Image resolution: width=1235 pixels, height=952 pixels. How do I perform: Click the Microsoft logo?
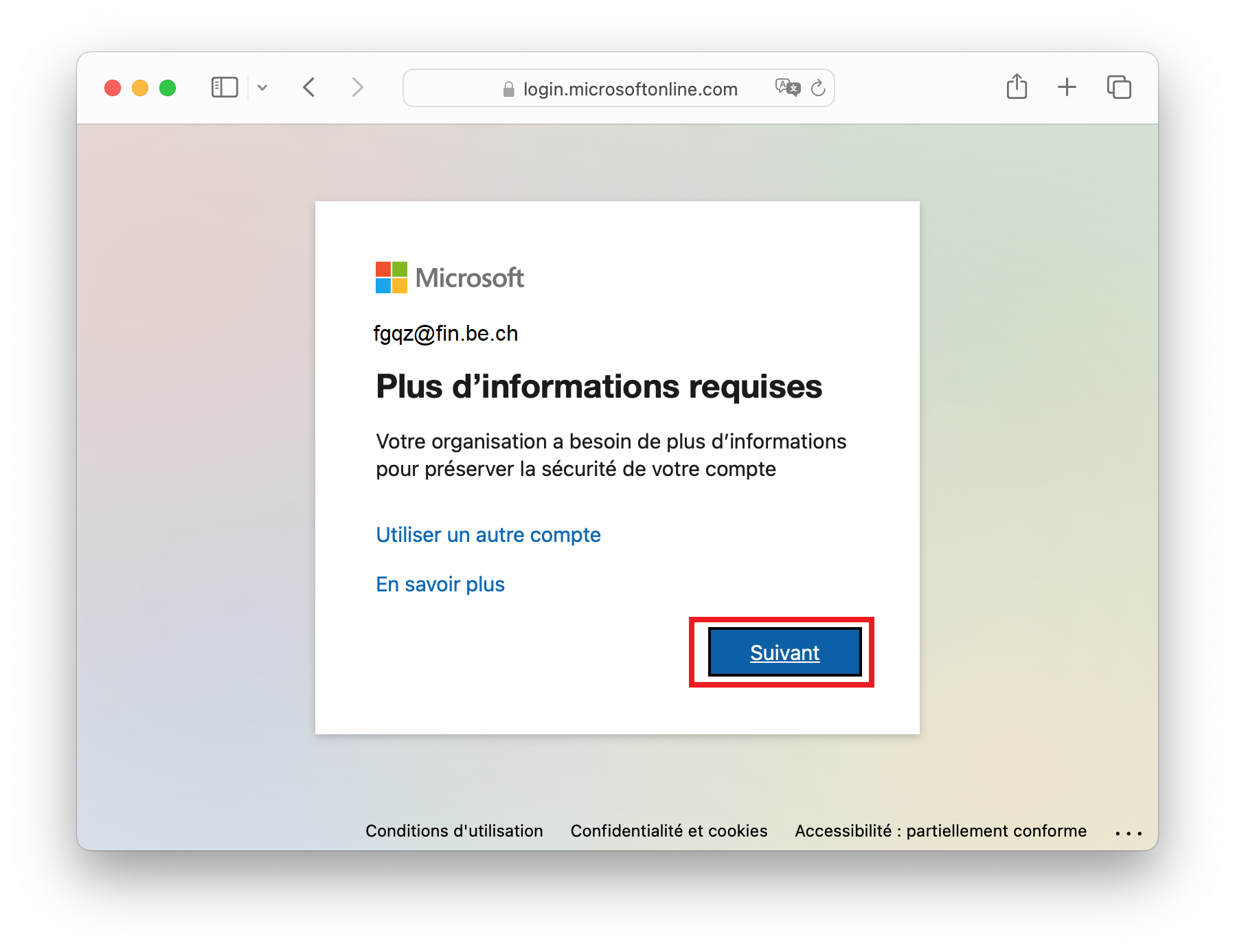coord(449,277)
